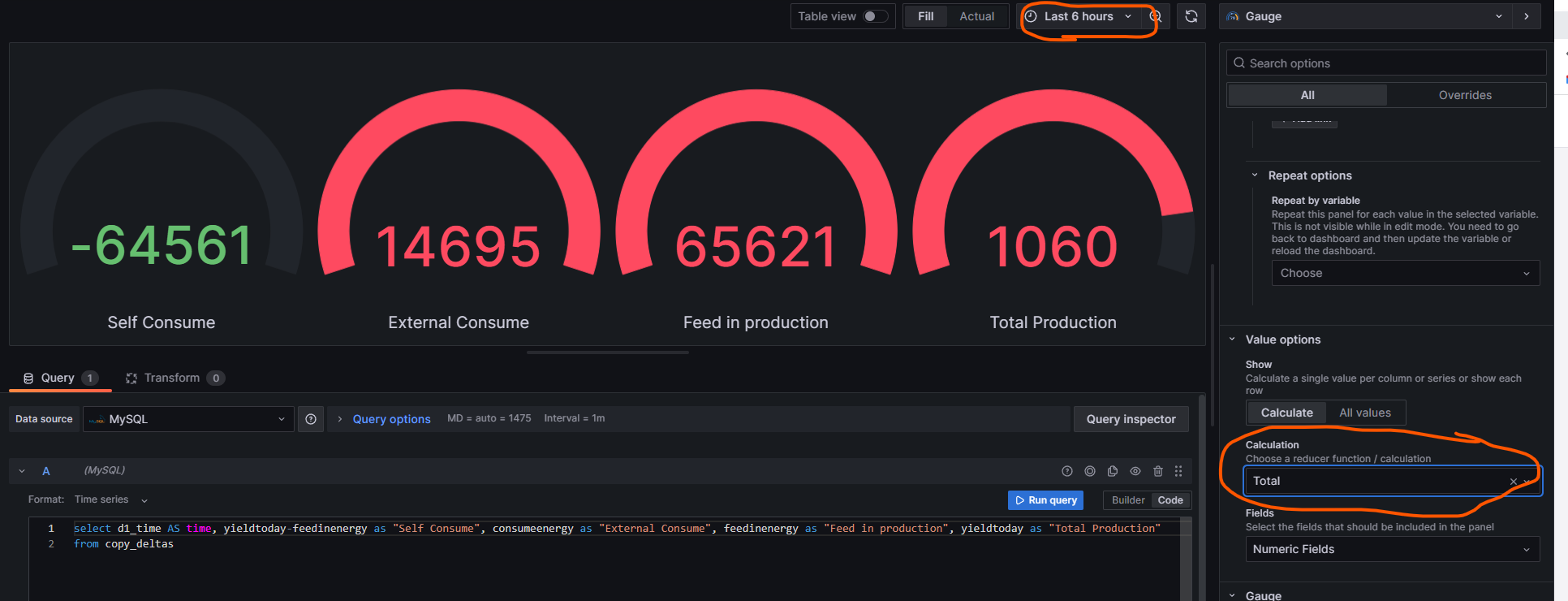Show help for query A
The height and width of the screenshot is (601, 1568).
1067,471
